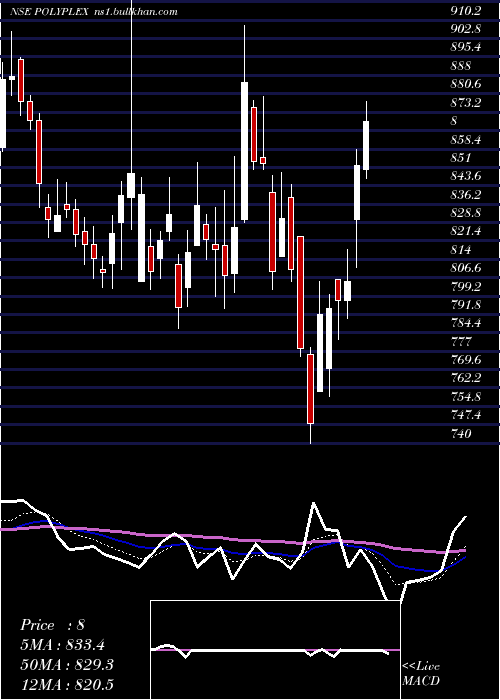Screen dimensions: 500x700
Task: Click the 806.6 price axis label
Action: pos(466,268)
